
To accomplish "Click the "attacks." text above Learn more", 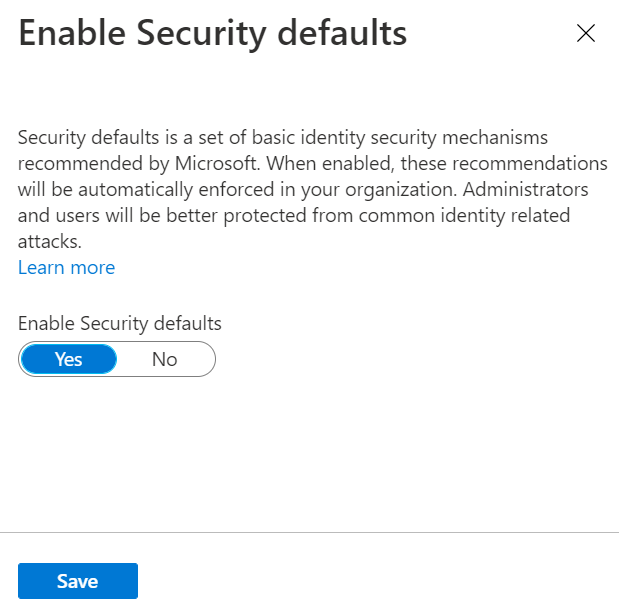I will pyautogui.click(x=50, y=241).
